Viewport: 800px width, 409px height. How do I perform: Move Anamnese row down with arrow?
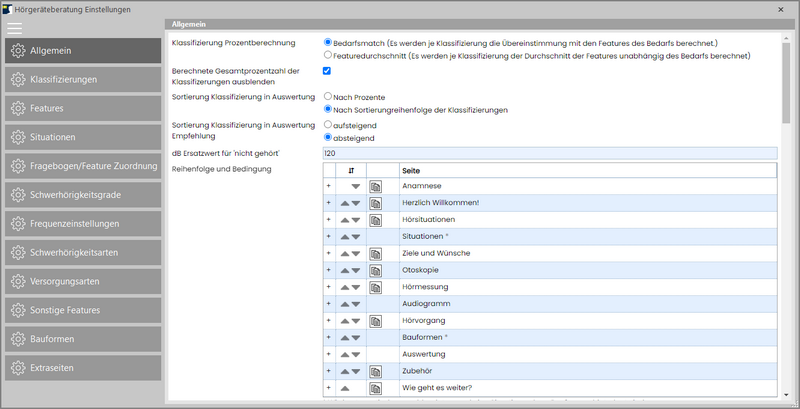[355, 187]
